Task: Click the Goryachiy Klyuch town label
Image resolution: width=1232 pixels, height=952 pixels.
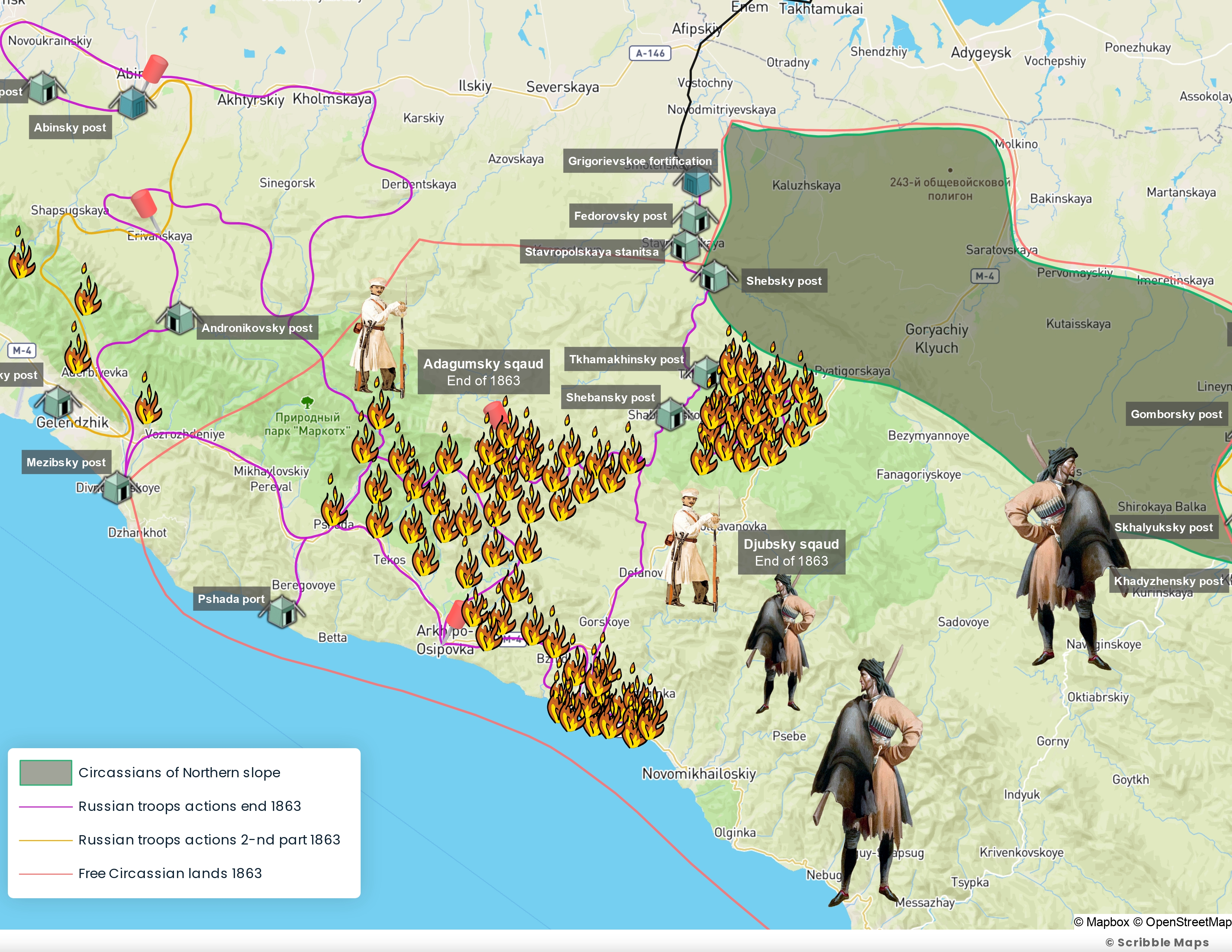Action: (936, 338)
